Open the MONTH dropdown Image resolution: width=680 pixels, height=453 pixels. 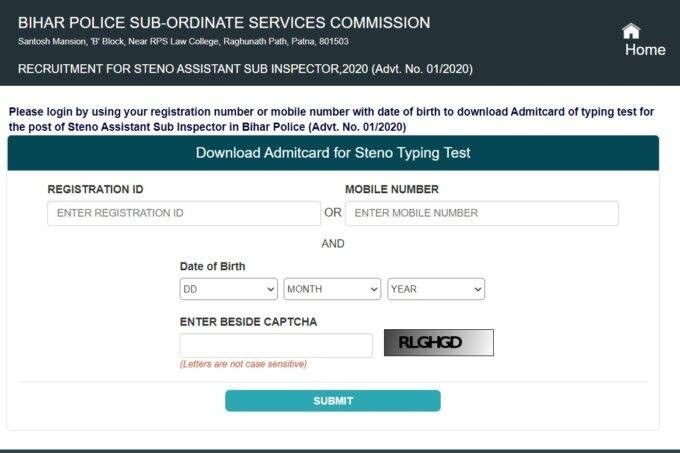coord(332,289)
